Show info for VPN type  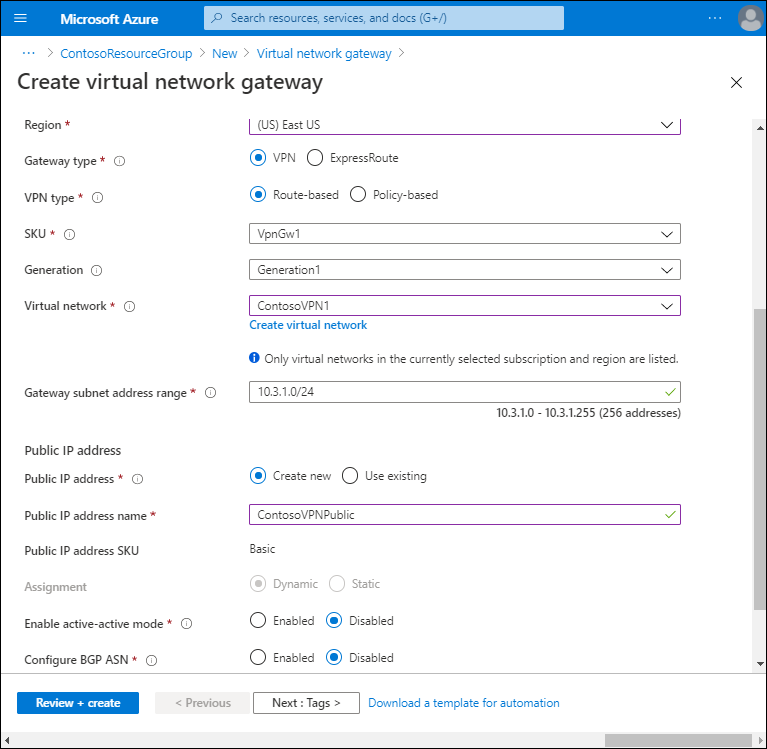pyautogui.click(x=97, y=198)
